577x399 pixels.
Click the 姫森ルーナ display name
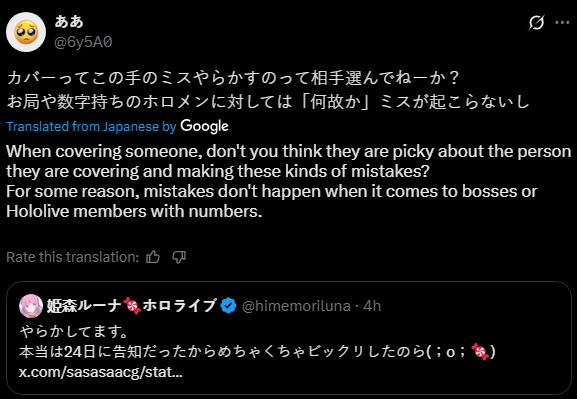[x=131, y=306]
